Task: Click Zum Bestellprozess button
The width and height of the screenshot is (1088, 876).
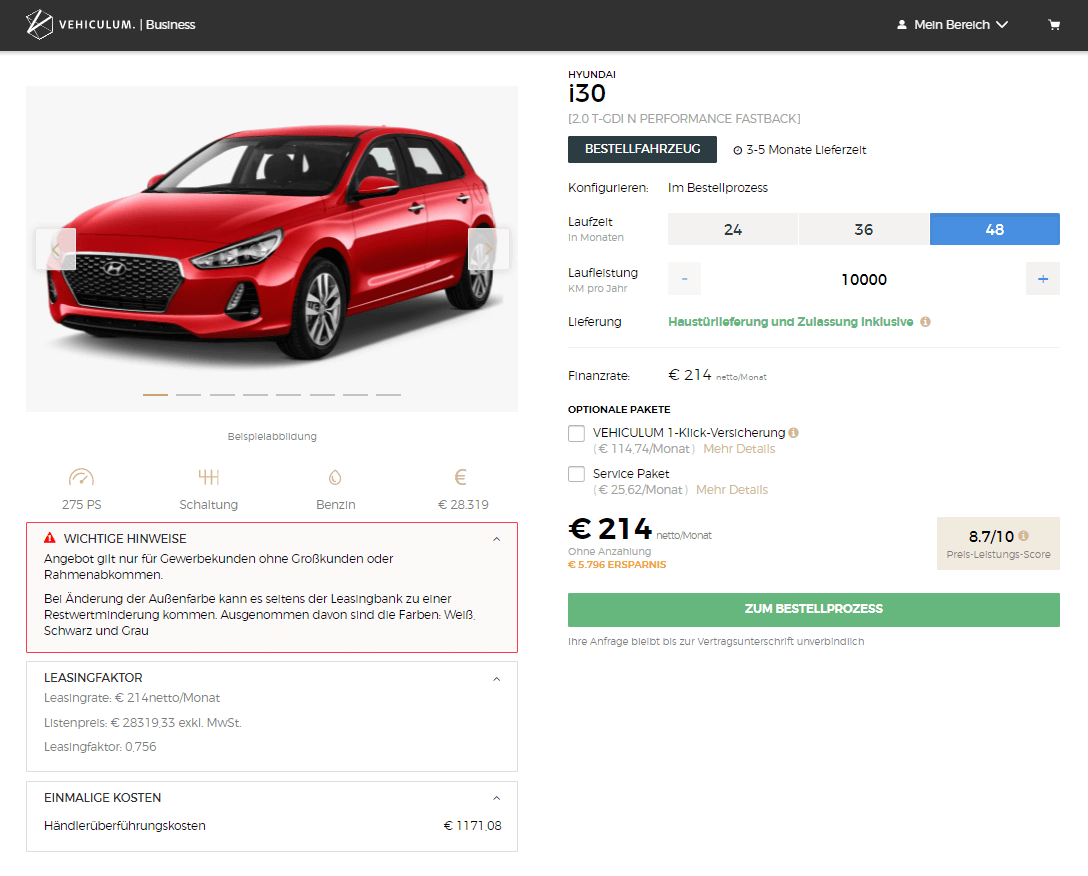Action: pyautogui.click(x=814, y=609)
